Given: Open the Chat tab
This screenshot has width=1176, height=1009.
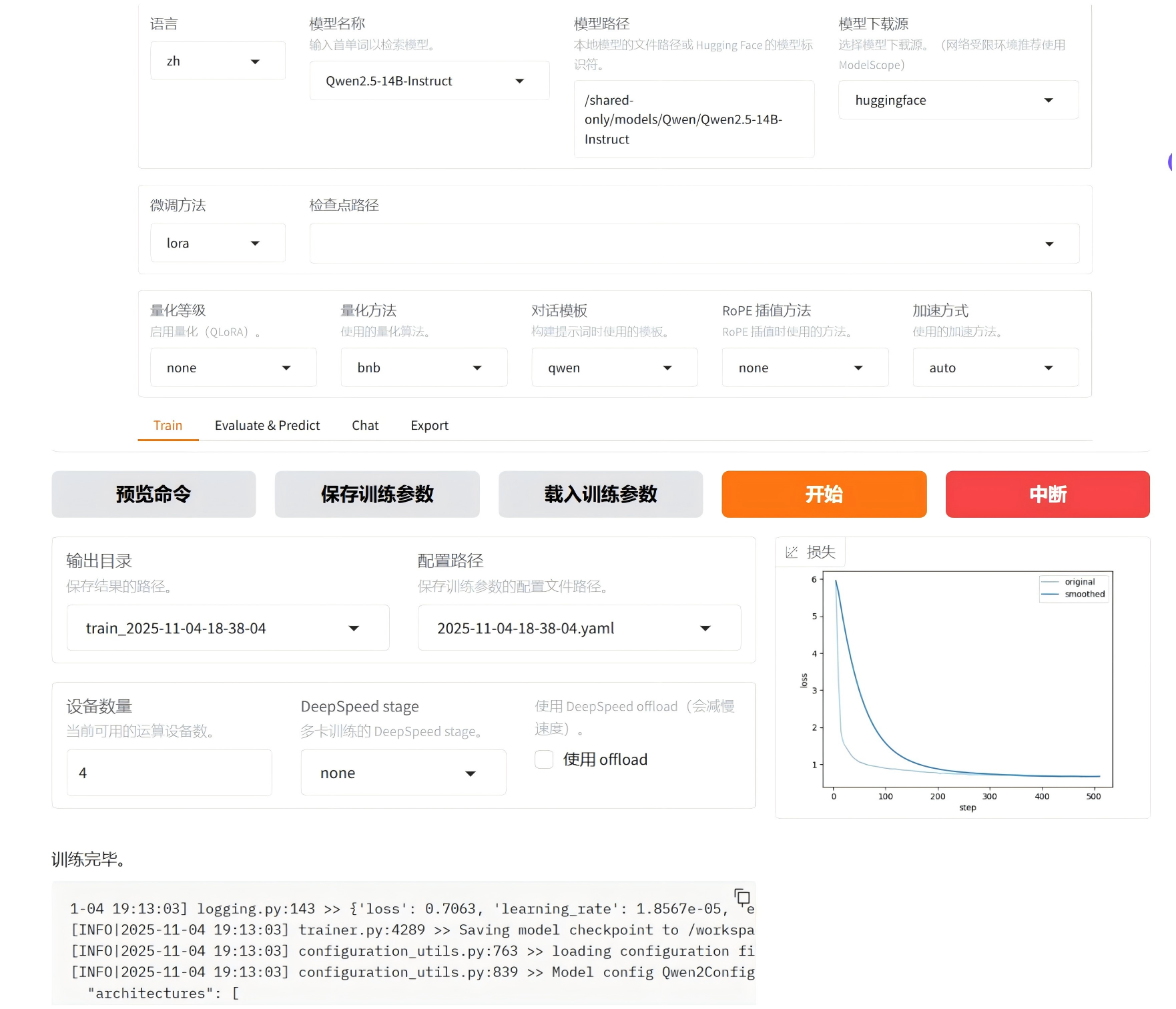Looking at the screenshot, I should [x=364, y=425].
